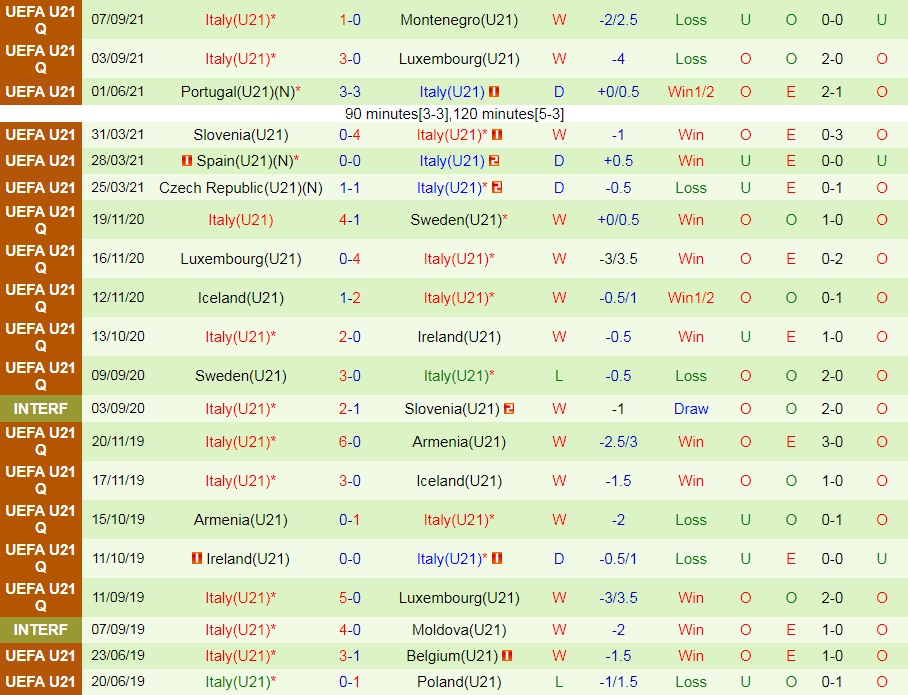Screen dimensions: 908x695
Task: Click card icon in Czech Republic match row
Action: (x=497, y=187)
